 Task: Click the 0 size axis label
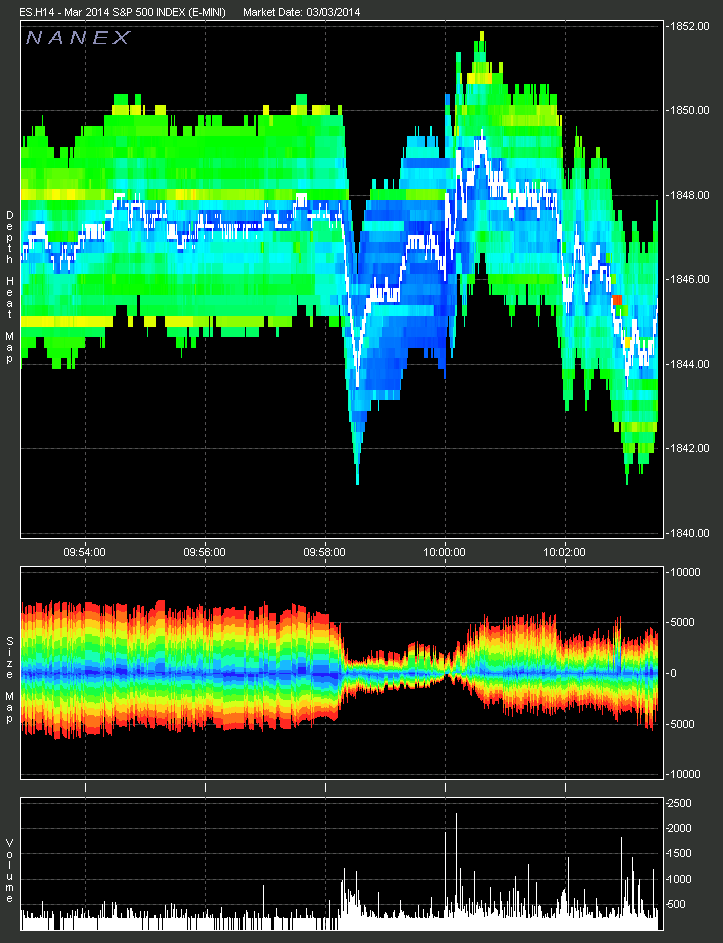pos(674,673)
